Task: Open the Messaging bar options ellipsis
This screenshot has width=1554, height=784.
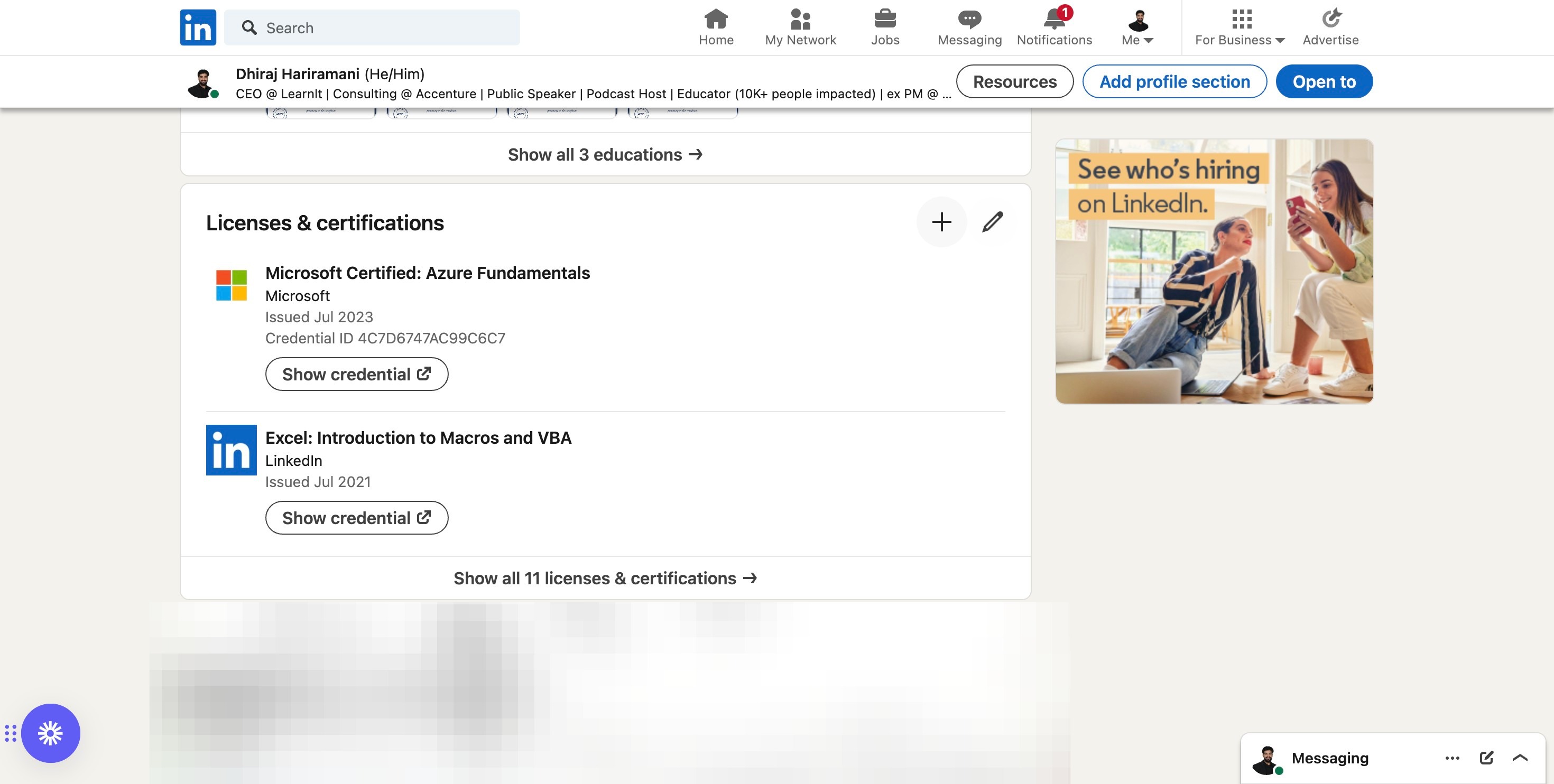Action: point(1452,758)
